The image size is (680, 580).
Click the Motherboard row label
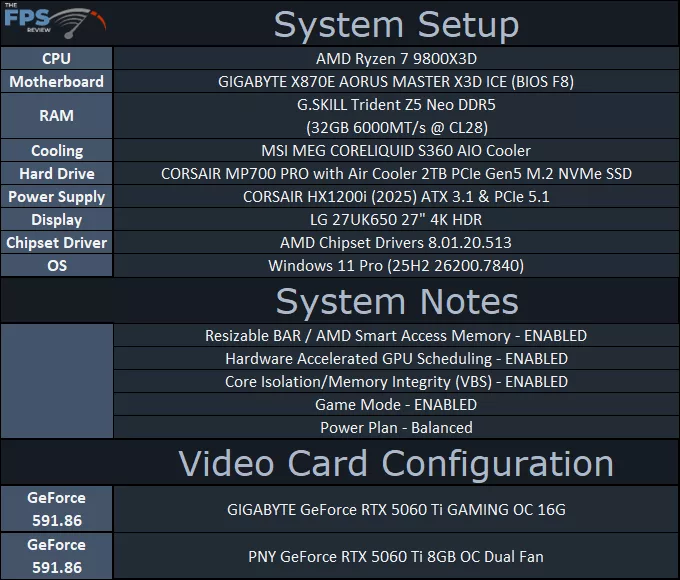point(56,82)
